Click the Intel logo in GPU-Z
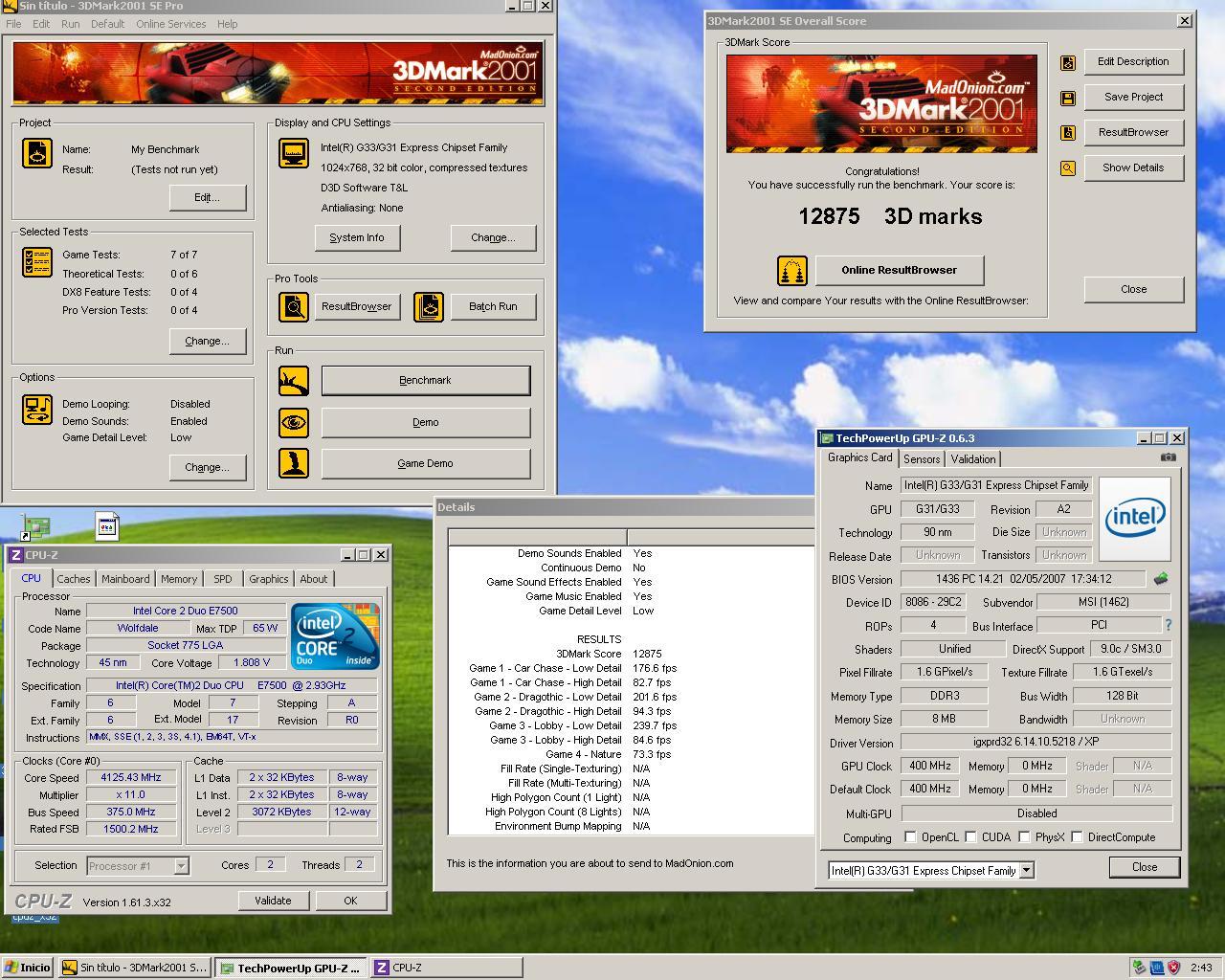1225x980 pixels. [x=1135, y=519]
